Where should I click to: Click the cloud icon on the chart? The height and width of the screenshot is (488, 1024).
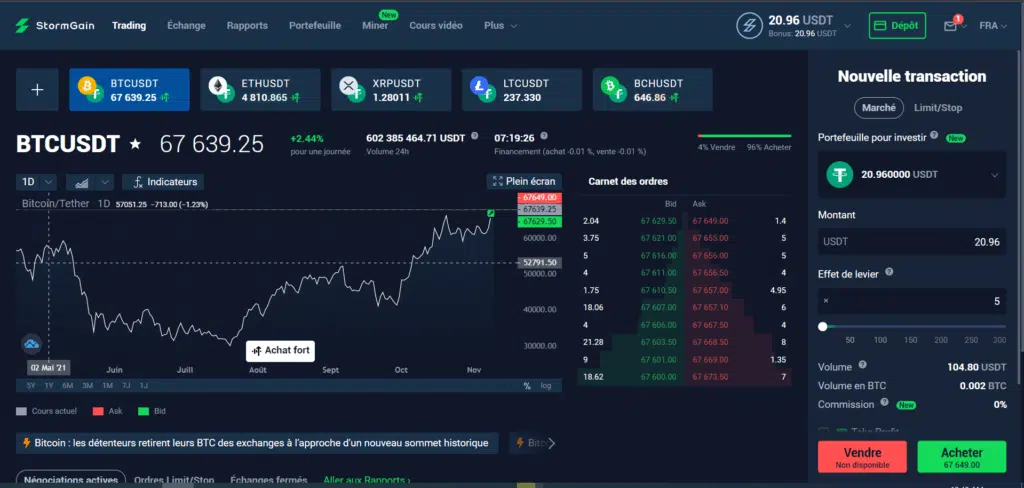[x=31, y=343]
